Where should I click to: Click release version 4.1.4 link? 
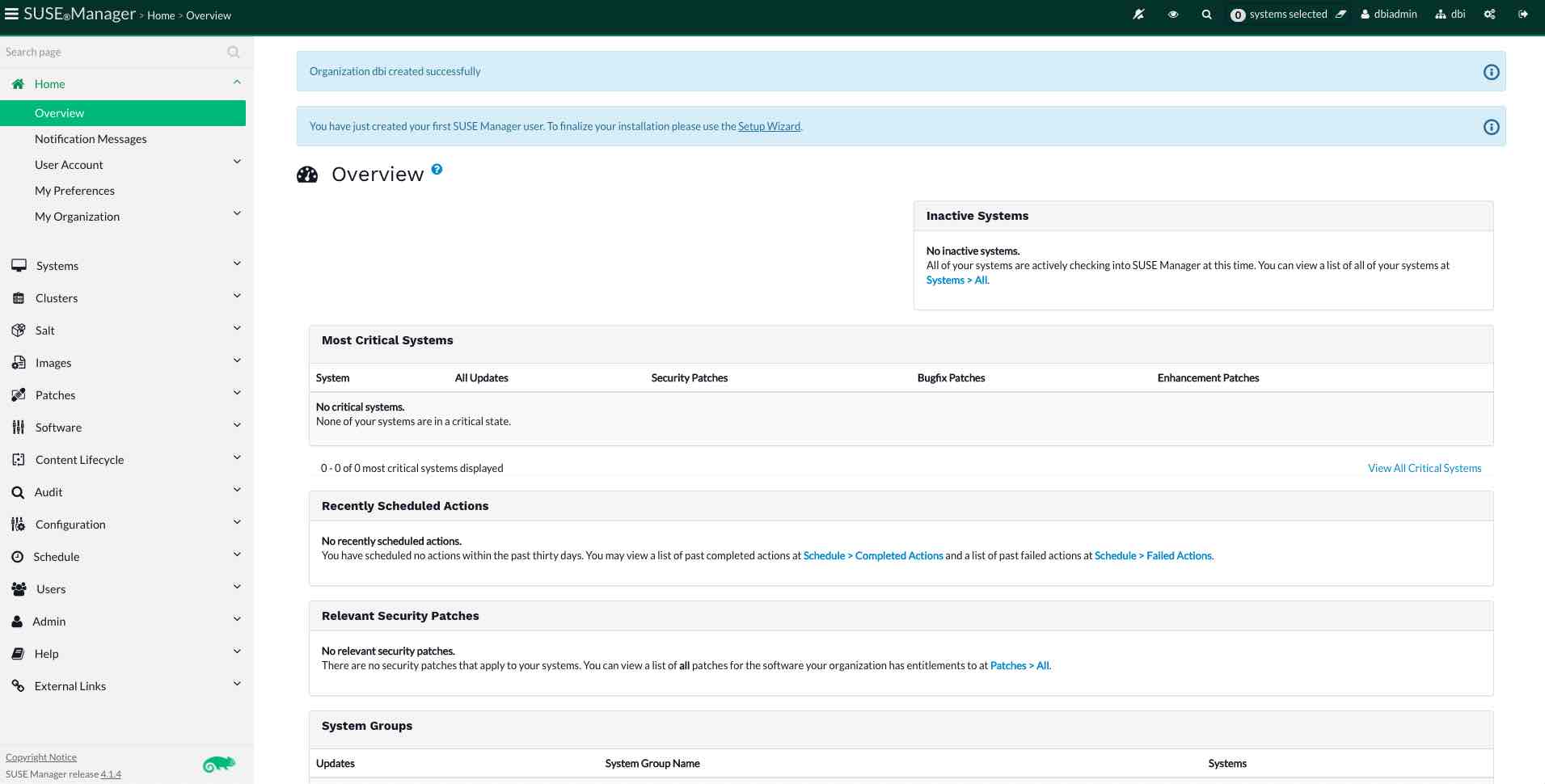click(x=111, y=774)
